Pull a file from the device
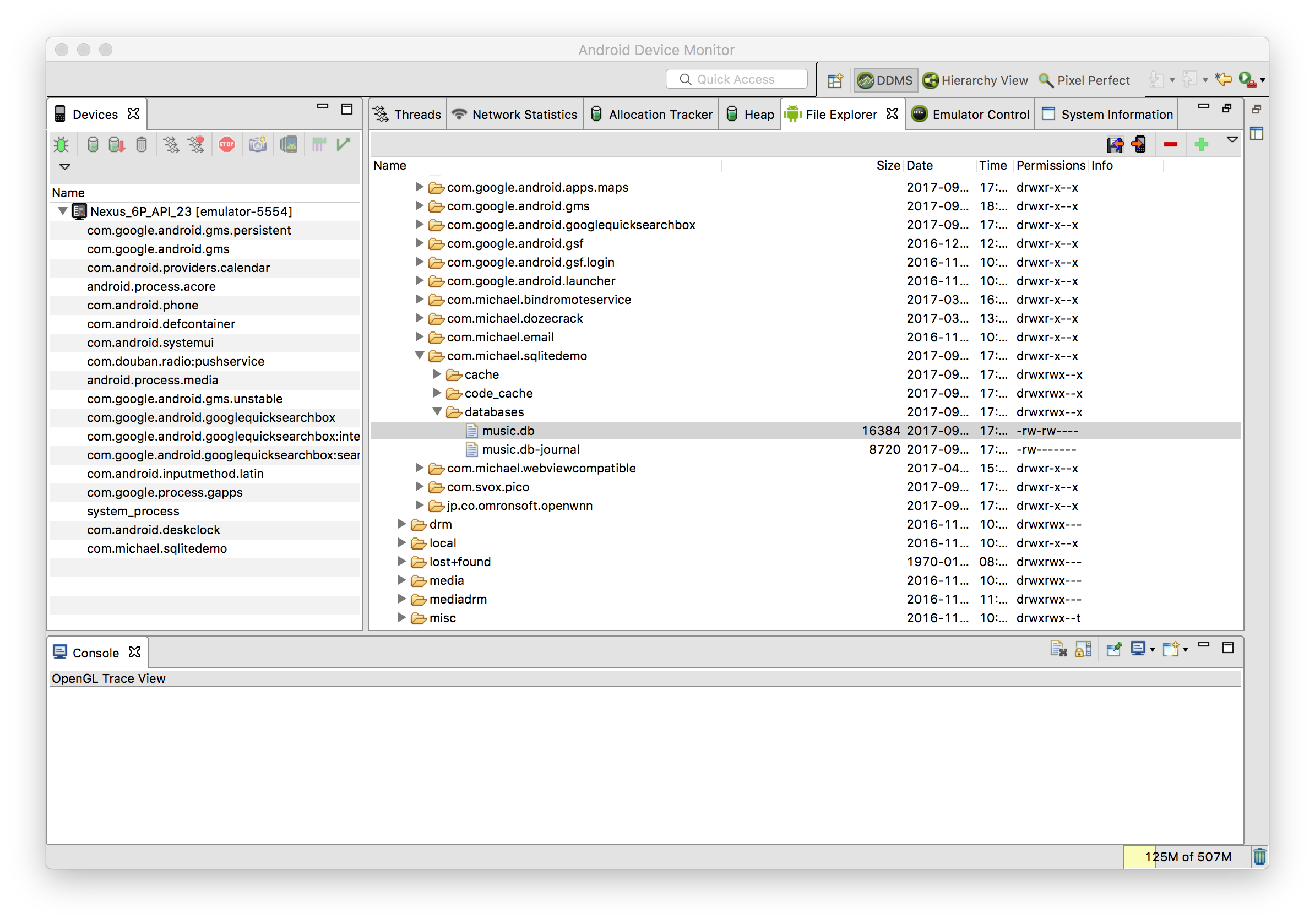 tap(1115, 145)
